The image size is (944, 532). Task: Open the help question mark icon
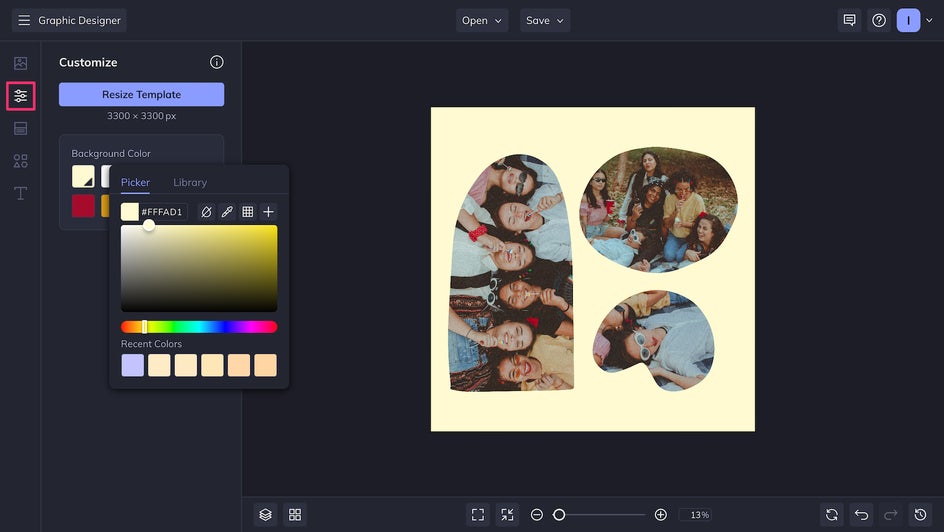click(x=879, y=20)
